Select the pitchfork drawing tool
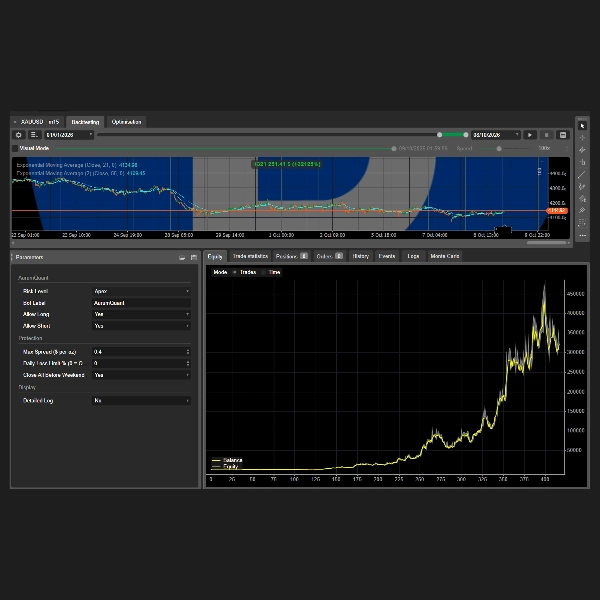The image size is (600, 600). click(582, 186)
